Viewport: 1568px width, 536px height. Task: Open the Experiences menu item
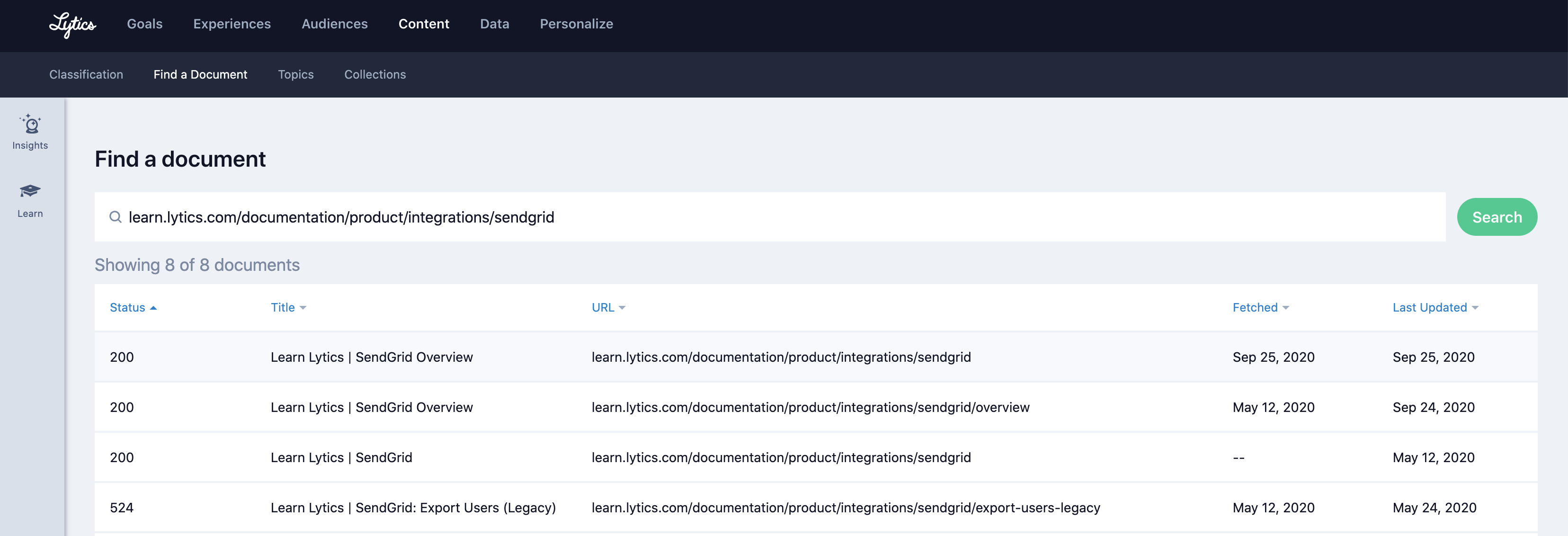(232, 24)
